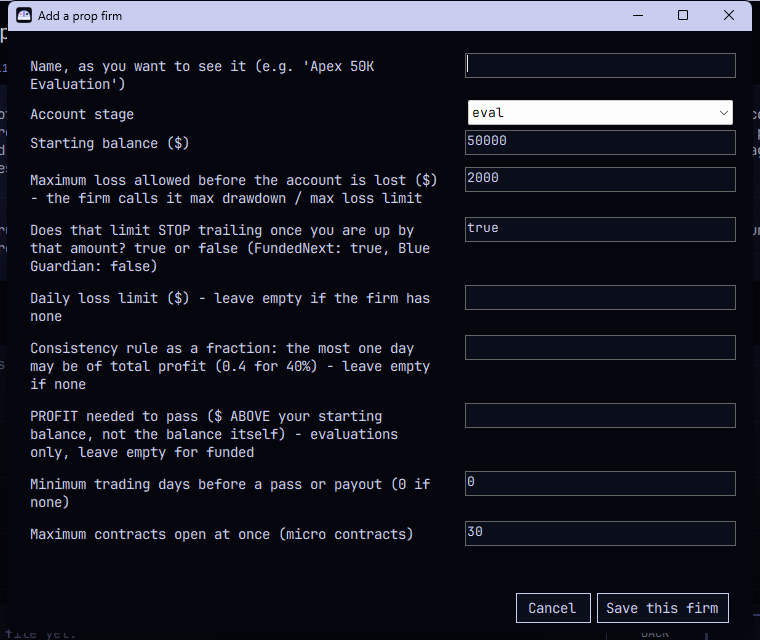Click the Minimum trading days field
This screenshot has height=640, width=760.
[x=600, y=483]
